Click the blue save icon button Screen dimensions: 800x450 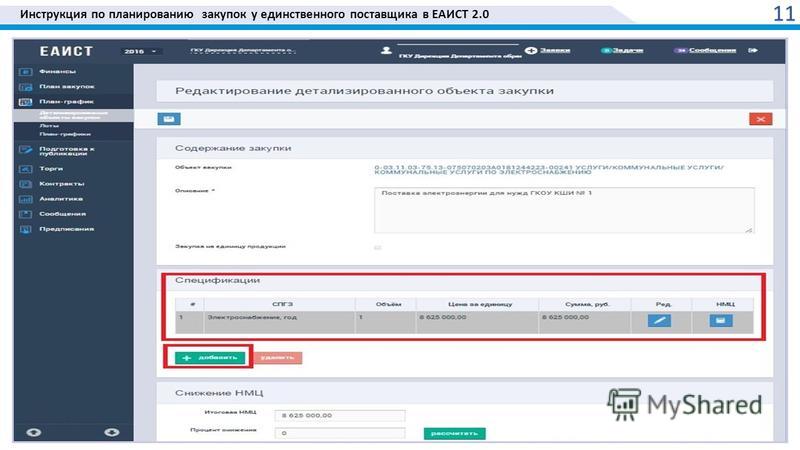tap(169, 119)
